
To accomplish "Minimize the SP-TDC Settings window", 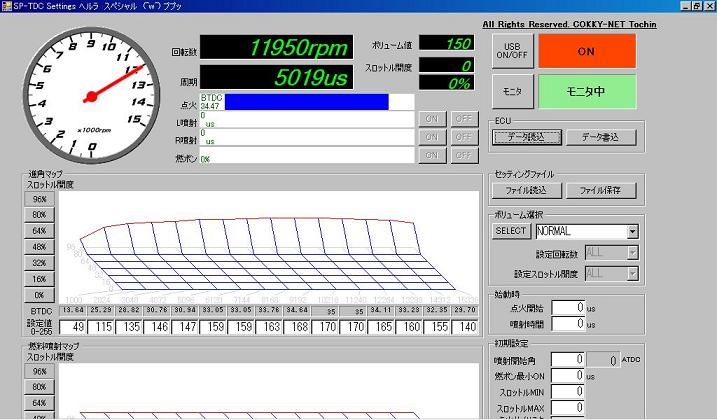I will click(686, 6).
